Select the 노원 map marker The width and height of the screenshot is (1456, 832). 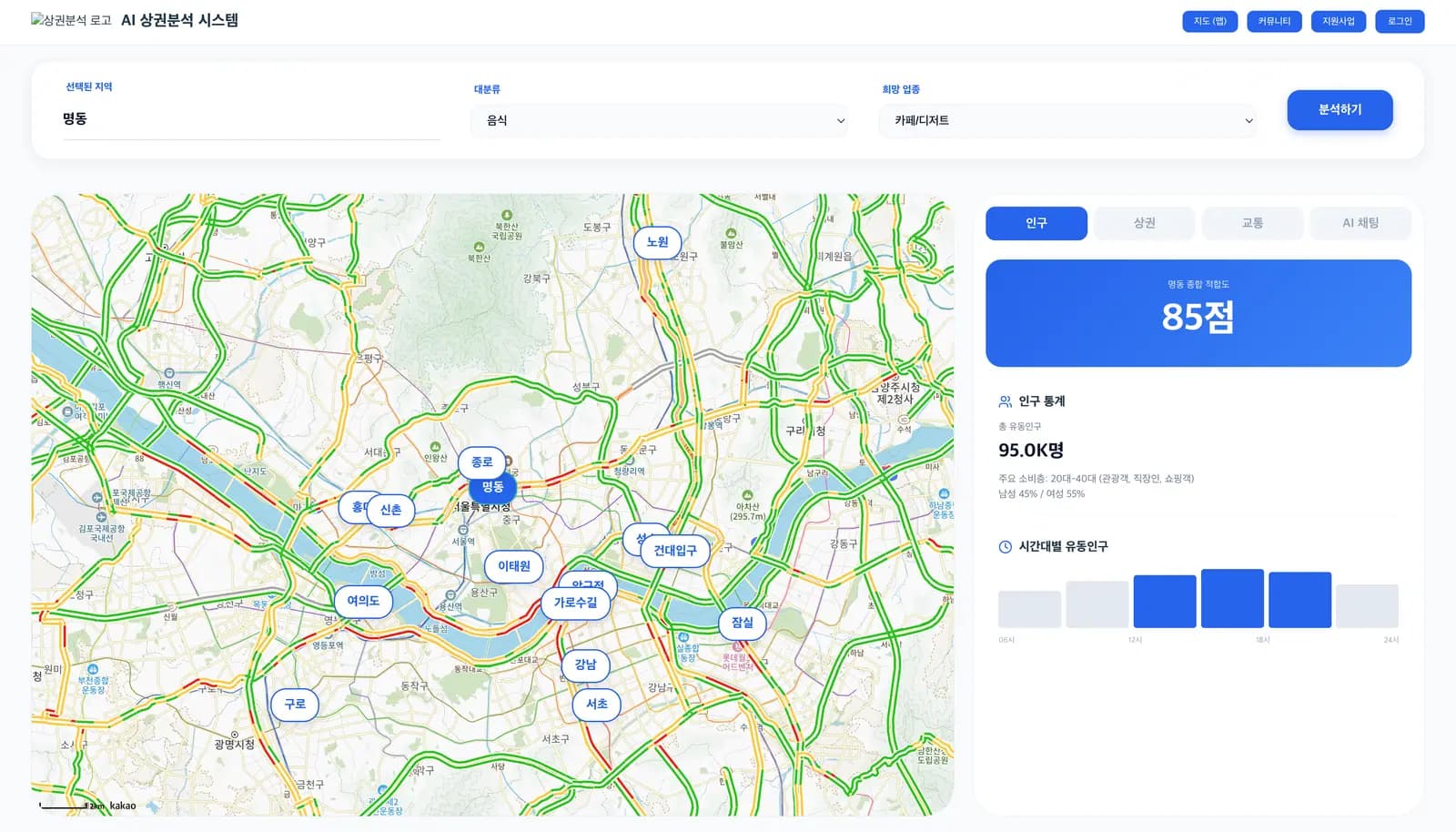tap(657, 242)
